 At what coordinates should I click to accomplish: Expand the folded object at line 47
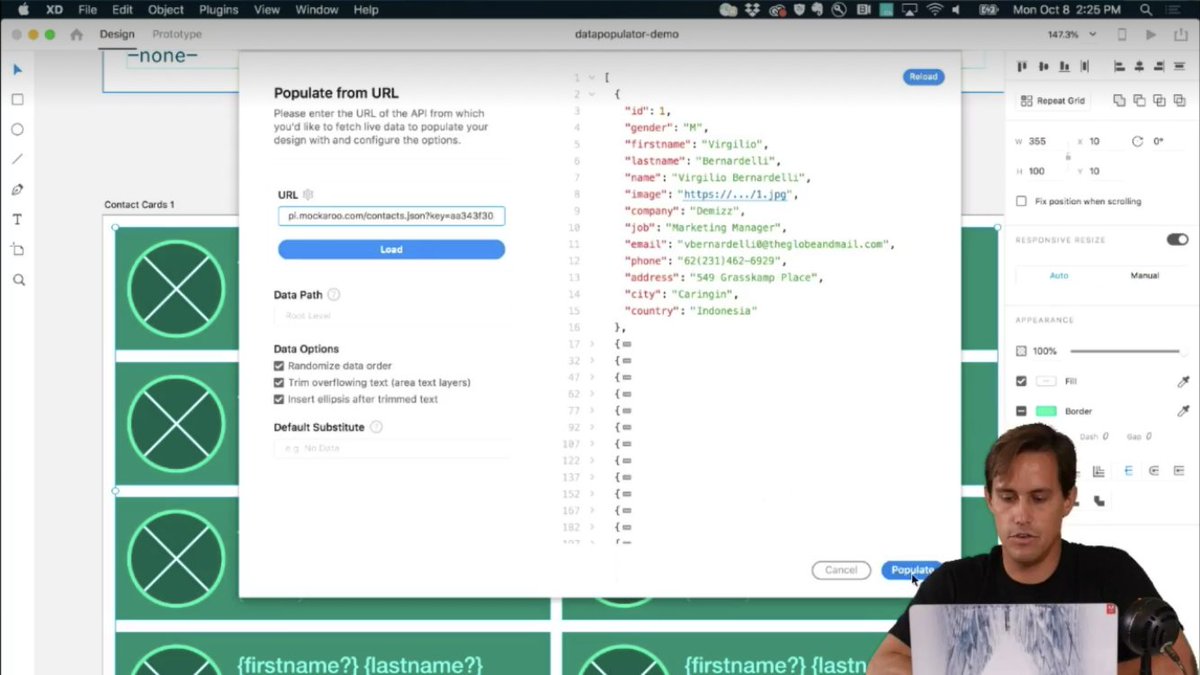tap(592, 377)
